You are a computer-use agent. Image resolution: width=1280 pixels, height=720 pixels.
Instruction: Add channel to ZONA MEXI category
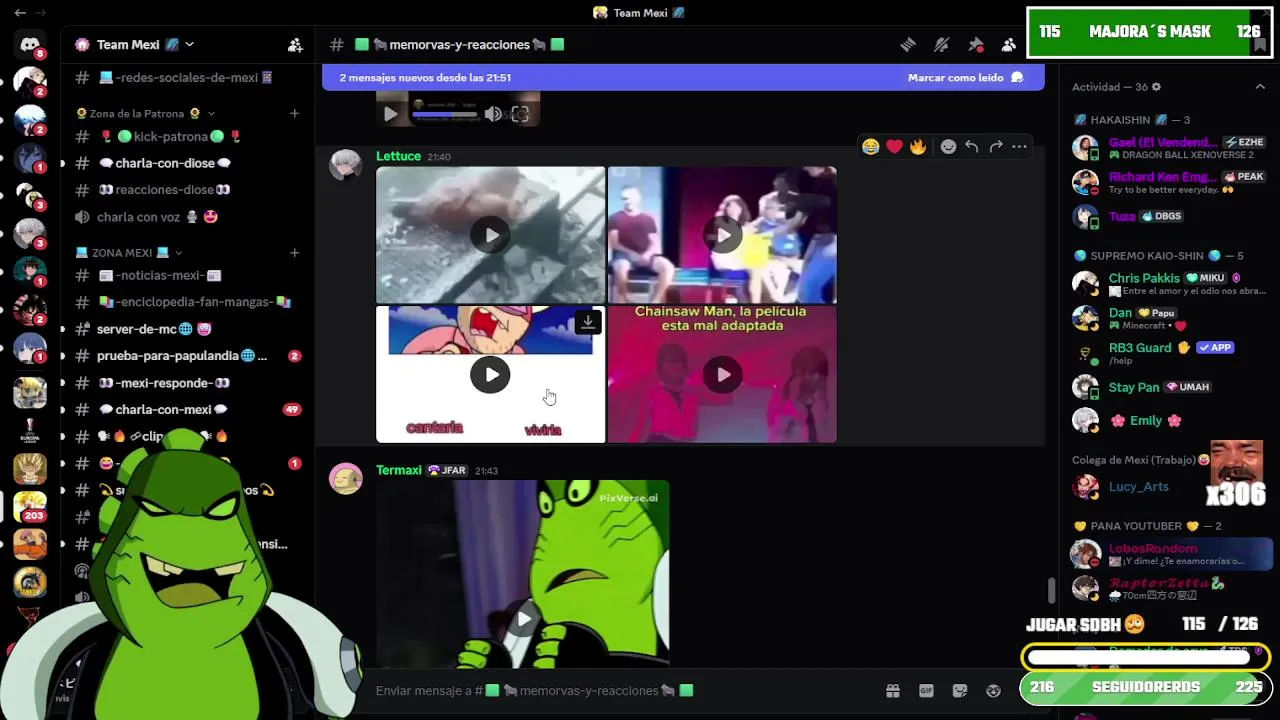pyautogui.click(x=294, y=253)
